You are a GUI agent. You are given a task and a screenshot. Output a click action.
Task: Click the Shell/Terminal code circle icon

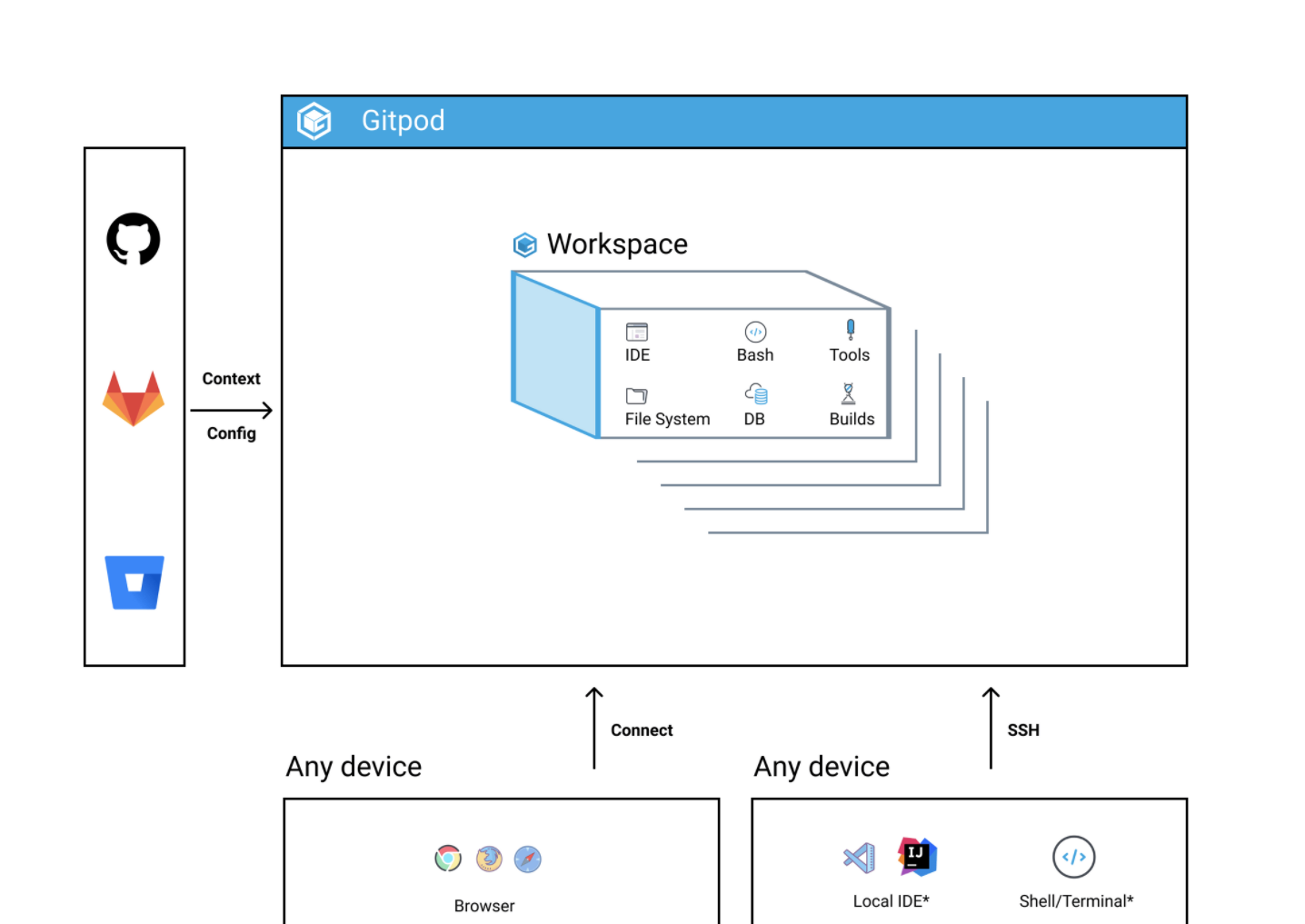[1074, 857]
